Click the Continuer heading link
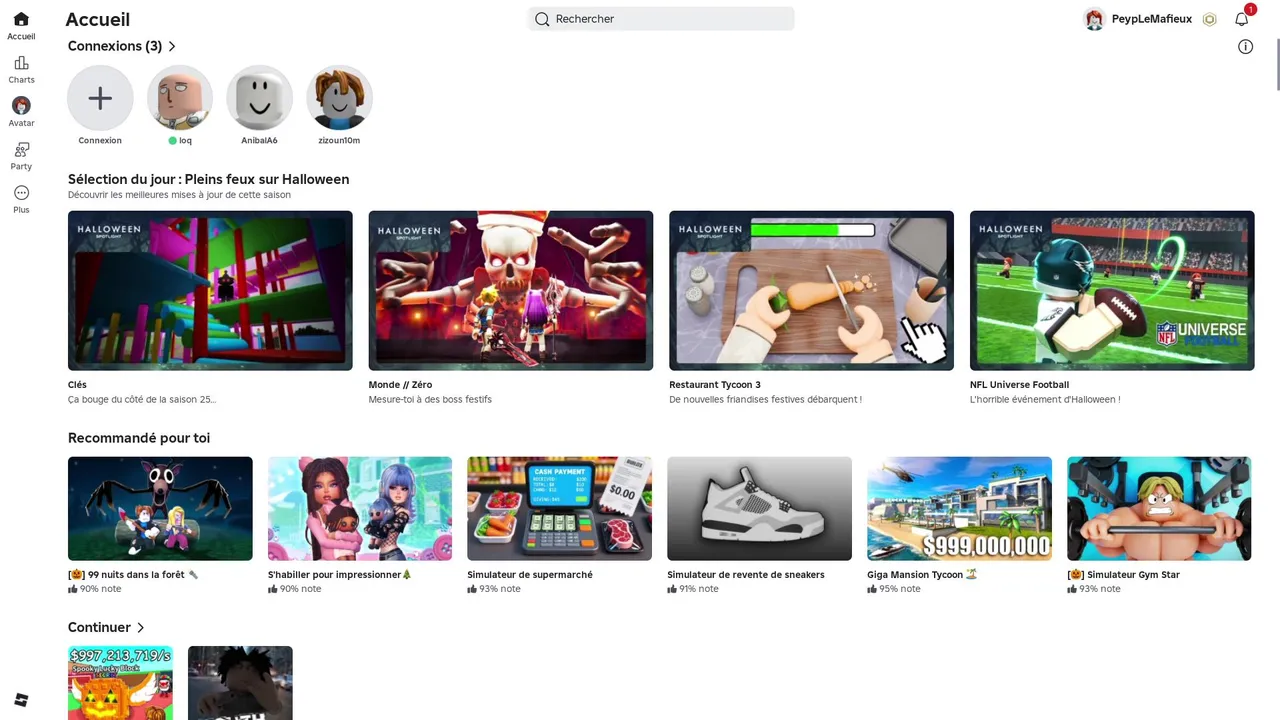Viewport: 1280px width, 720px height. [99, 627]
